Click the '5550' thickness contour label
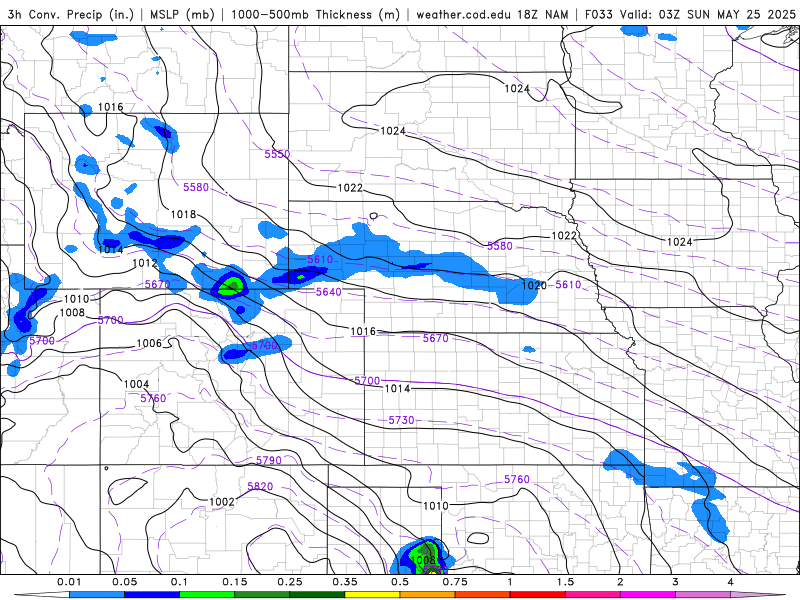Image resolution: width=800 pixels, height=600 pixels. pos(277,154)
